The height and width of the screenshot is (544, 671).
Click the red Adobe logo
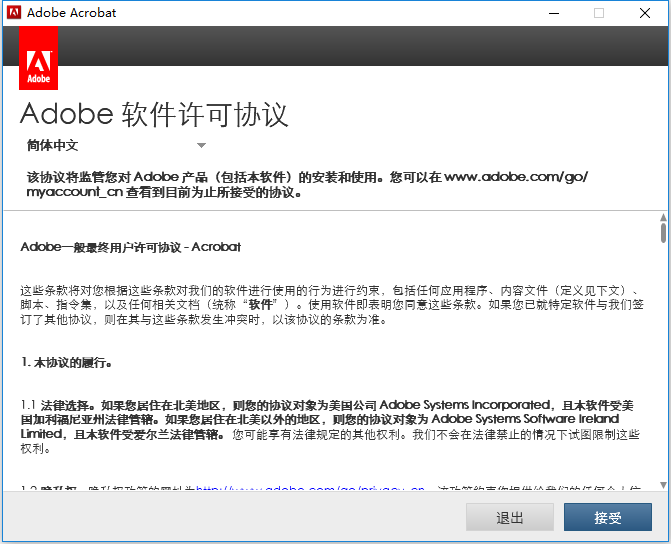[x=39, y=58]
